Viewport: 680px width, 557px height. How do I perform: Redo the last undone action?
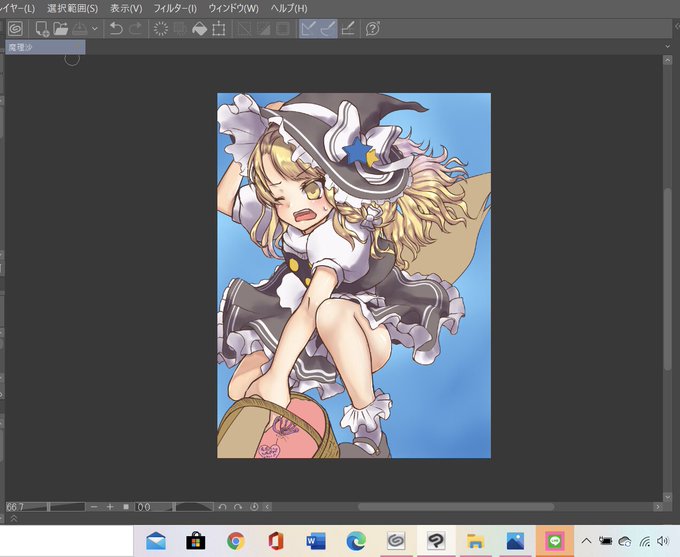click(135, 29)
